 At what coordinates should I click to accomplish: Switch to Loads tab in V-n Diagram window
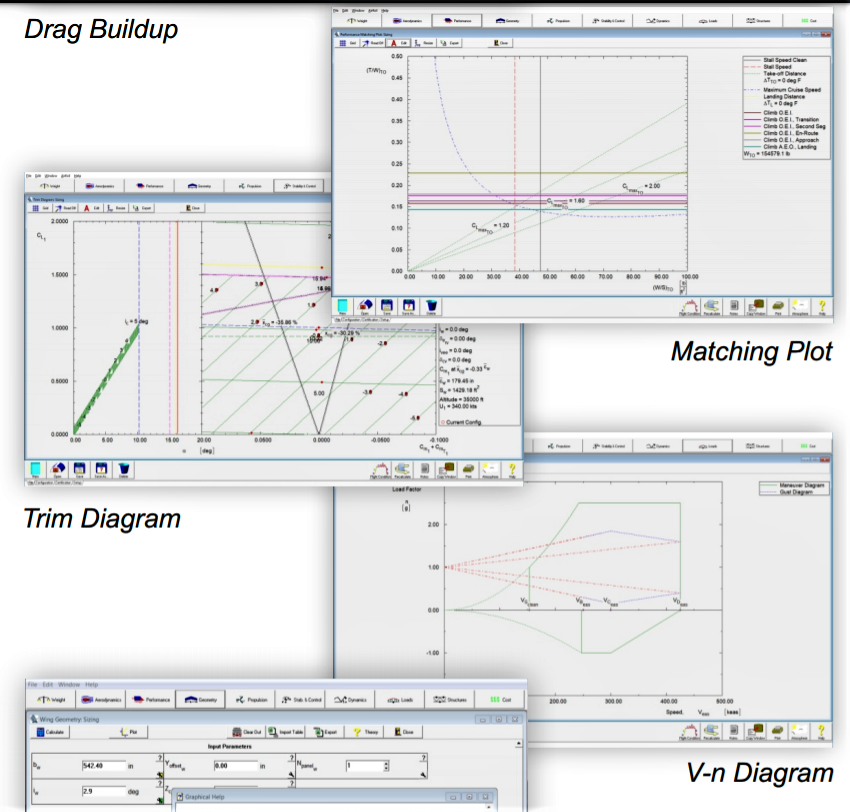pos(707,446)
